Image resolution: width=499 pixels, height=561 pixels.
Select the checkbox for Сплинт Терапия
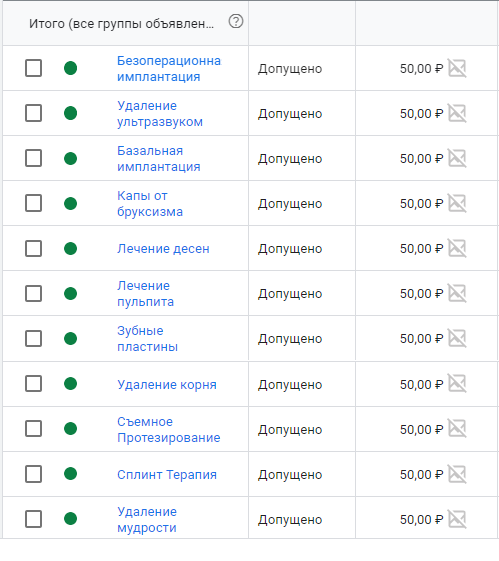click(33, 474)
